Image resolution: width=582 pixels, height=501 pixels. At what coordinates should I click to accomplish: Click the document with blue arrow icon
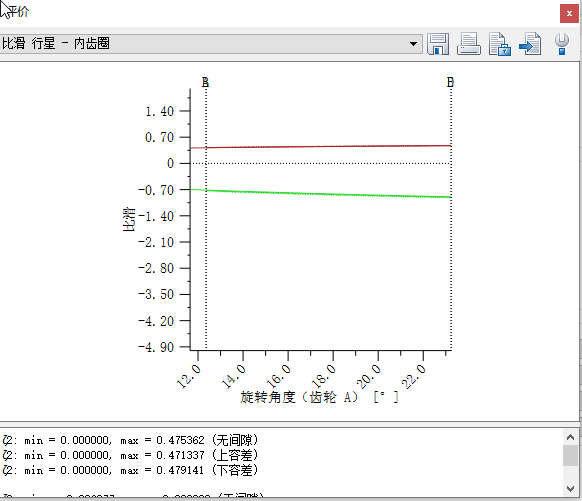pos(530,44)
